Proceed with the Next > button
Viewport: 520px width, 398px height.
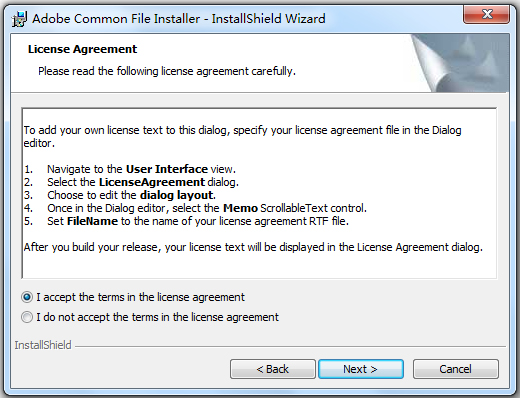click(361, 369)
